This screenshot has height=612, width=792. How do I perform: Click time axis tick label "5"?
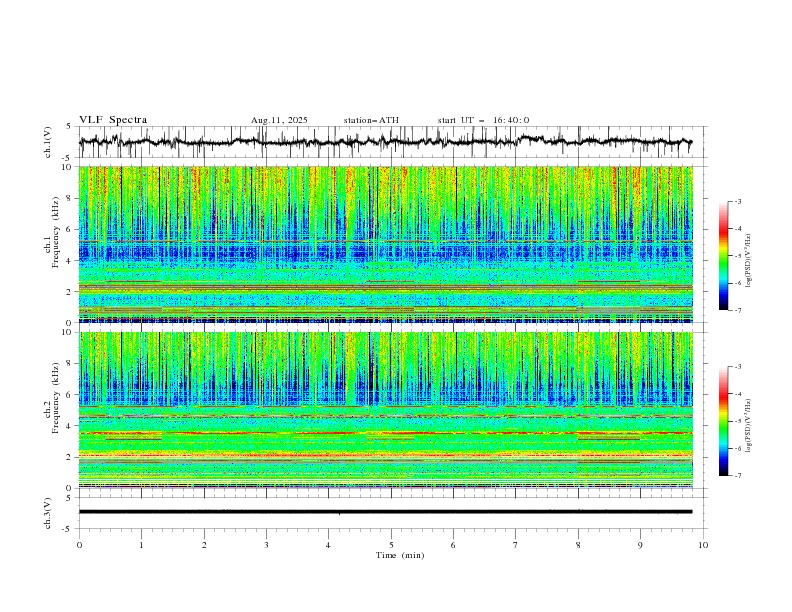point(391,545)
